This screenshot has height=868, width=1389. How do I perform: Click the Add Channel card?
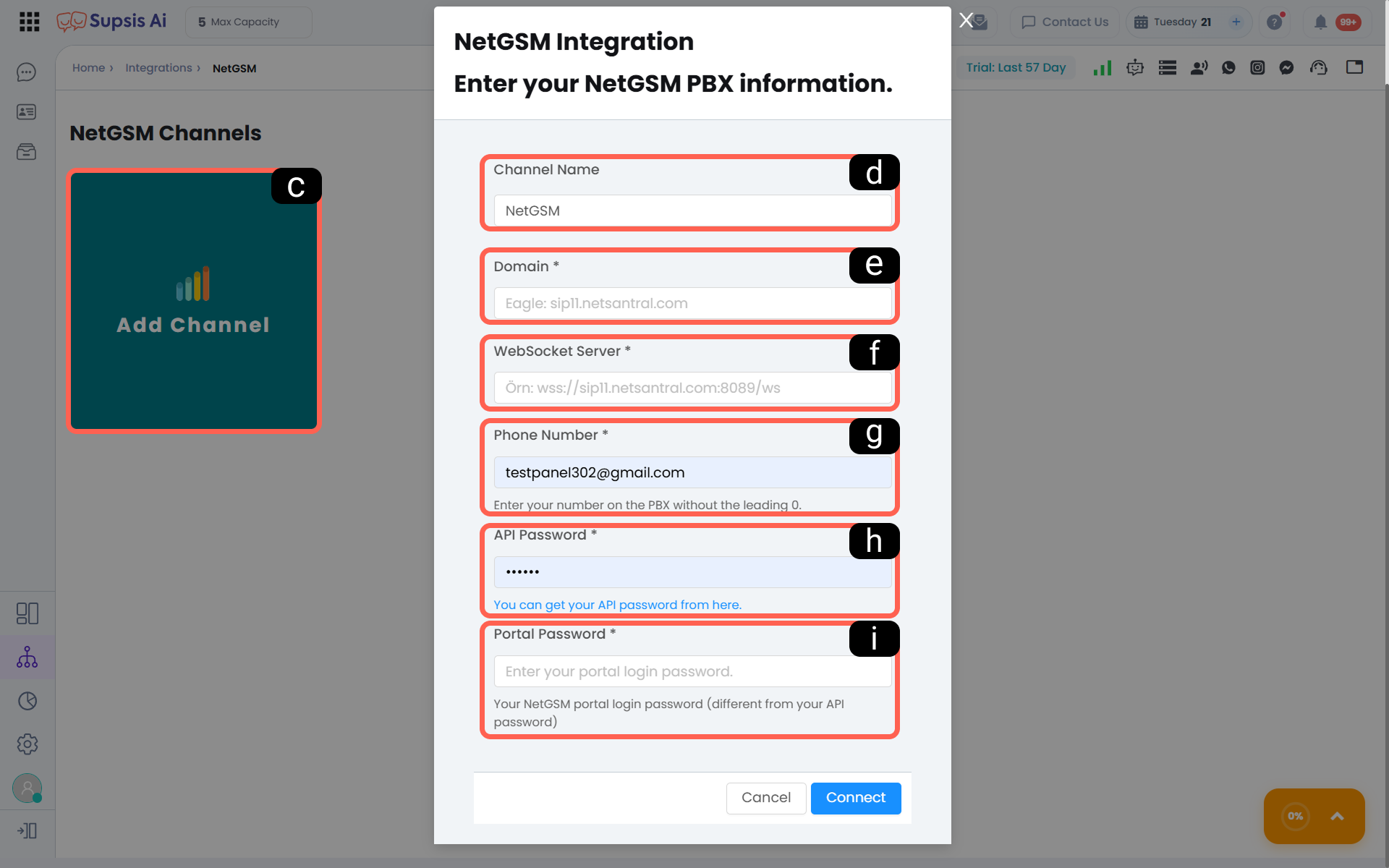194,301
